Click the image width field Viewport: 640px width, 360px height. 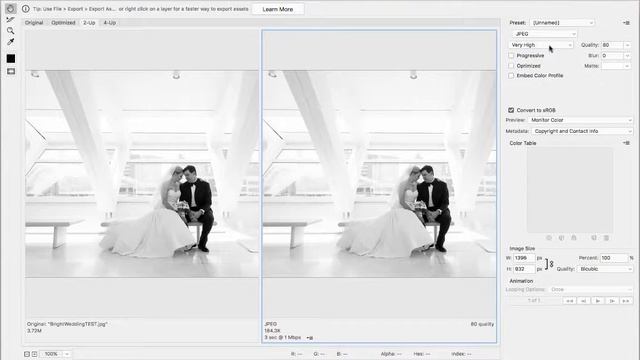coord(524,258)
